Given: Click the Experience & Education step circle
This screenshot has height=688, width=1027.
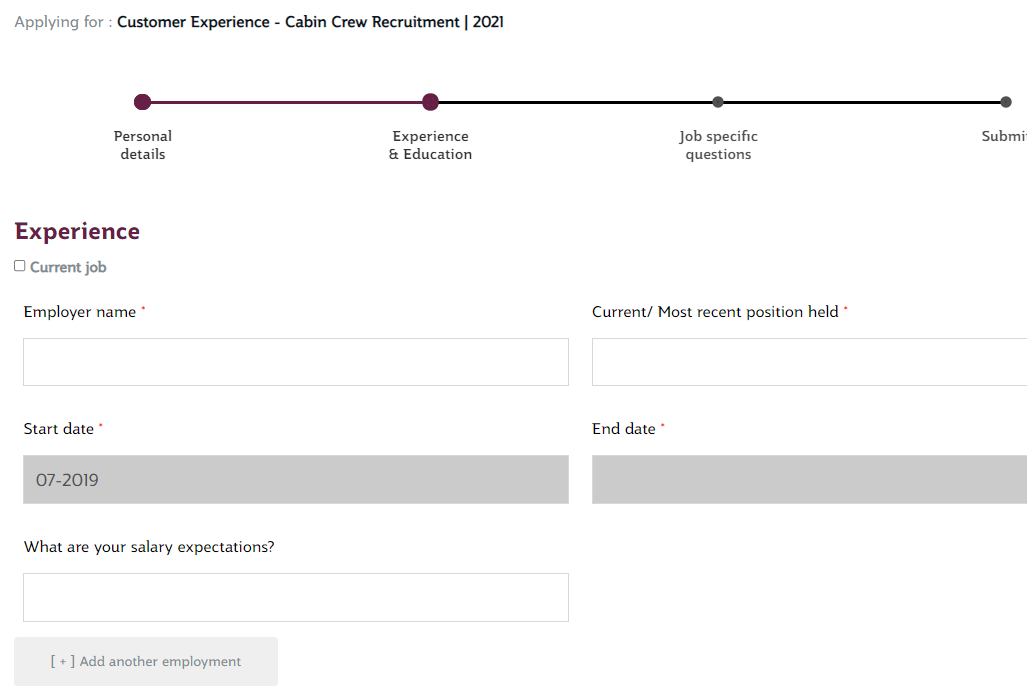Looking at the screenshot, I should coord(430,102).
